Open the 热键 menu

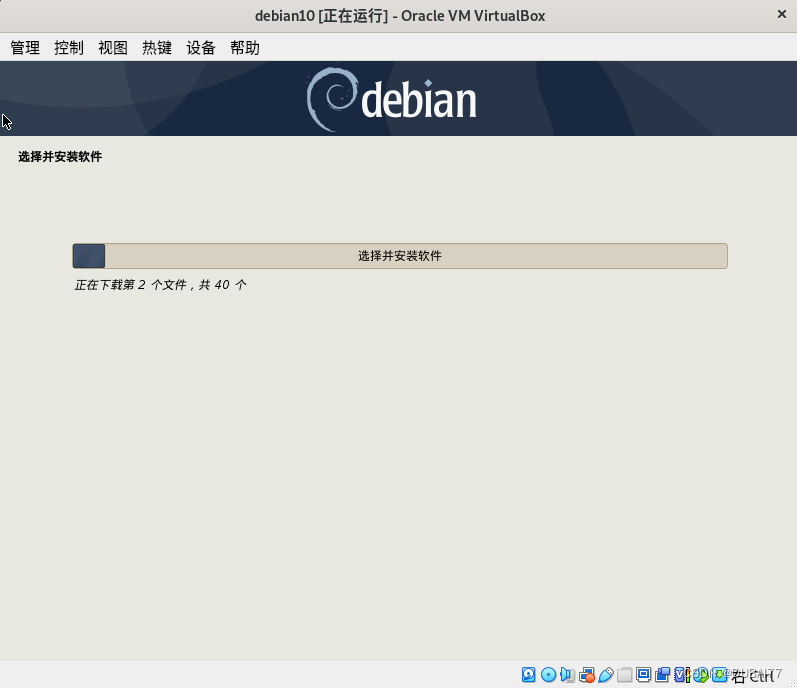(157, 48)
